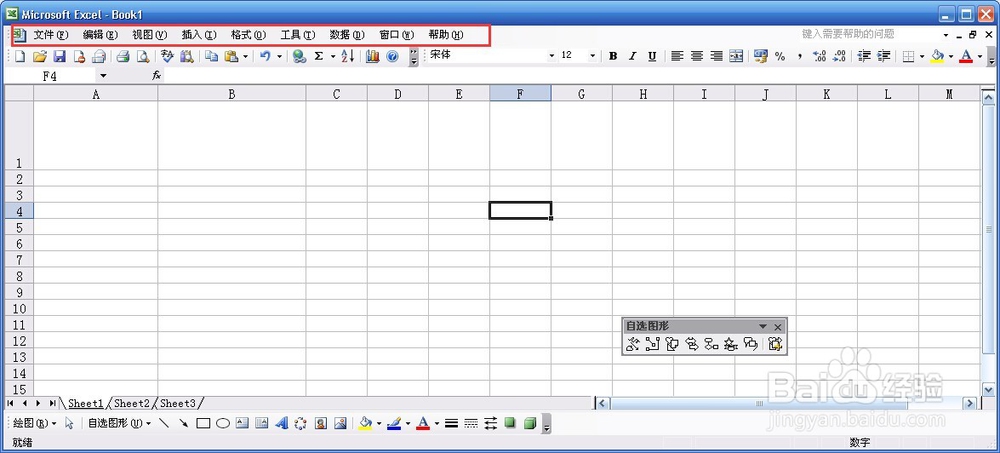Open Excel Help question mark icon
Viewport: 1000px width, 453px height.
coord(392,57)
